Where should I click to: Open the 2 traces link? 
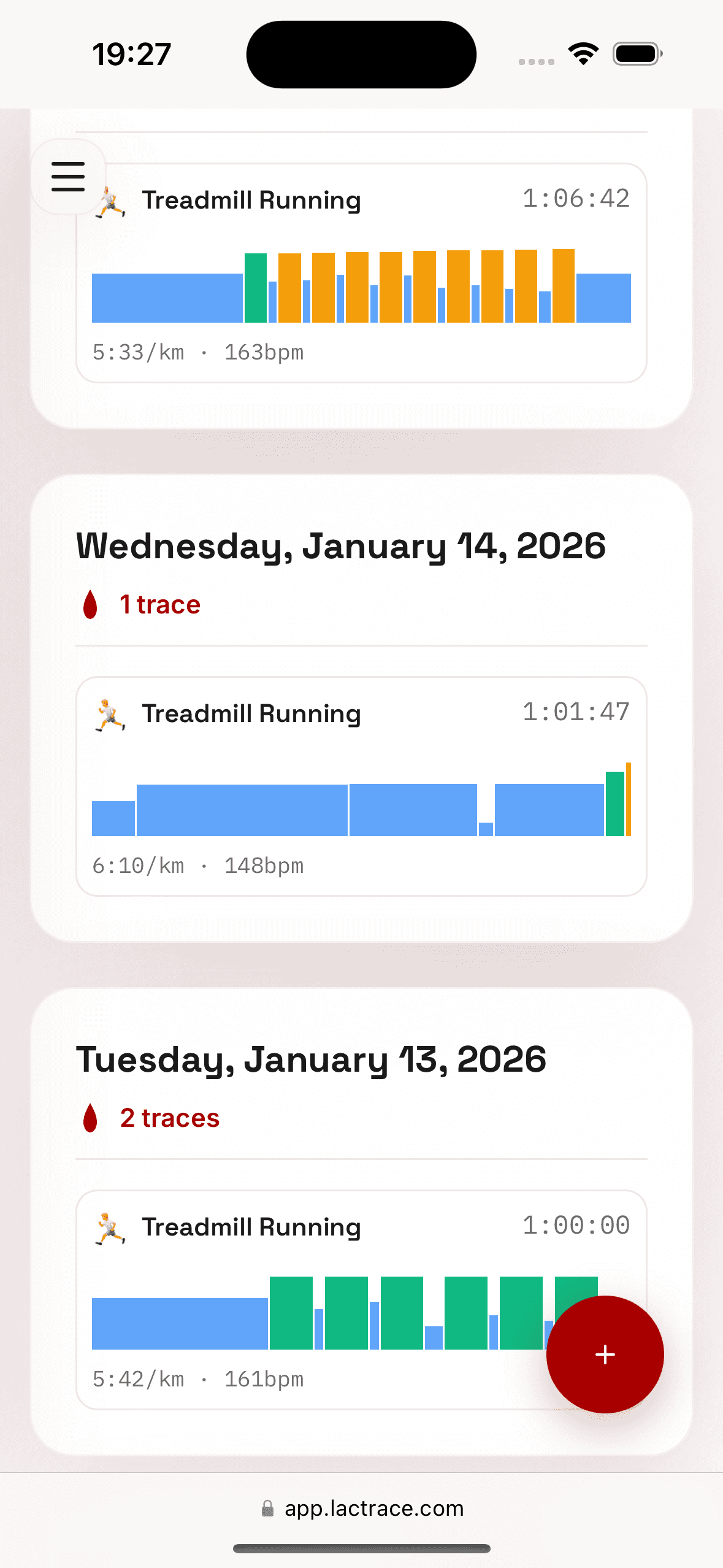coord(169,1118)
